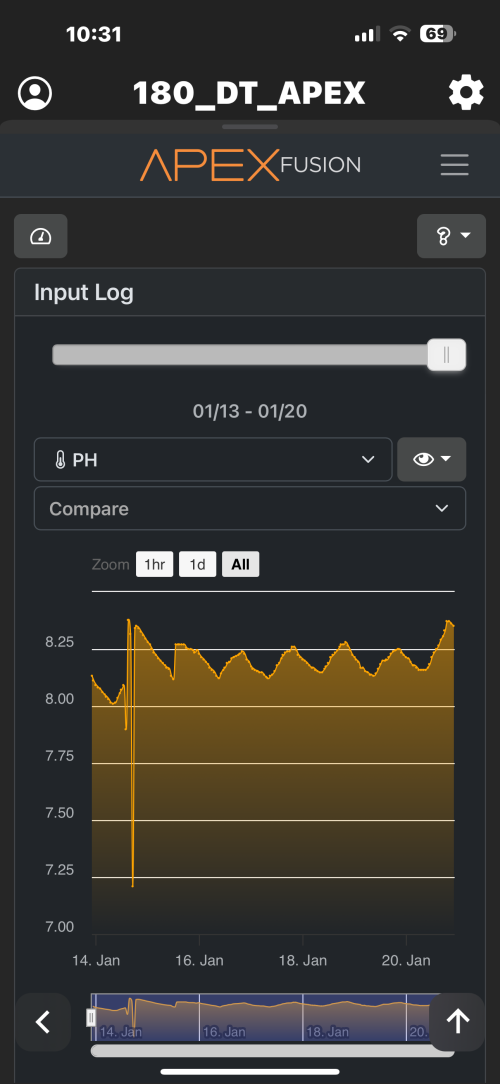
Task: Click the 01/13 - 01/20 date range text
Action: click(250, 412)
